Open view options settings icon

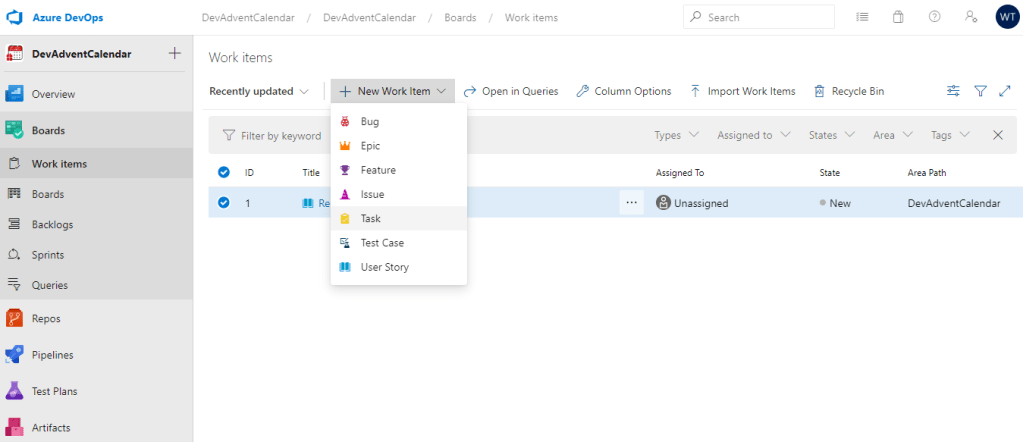click(x=953, y=91)
